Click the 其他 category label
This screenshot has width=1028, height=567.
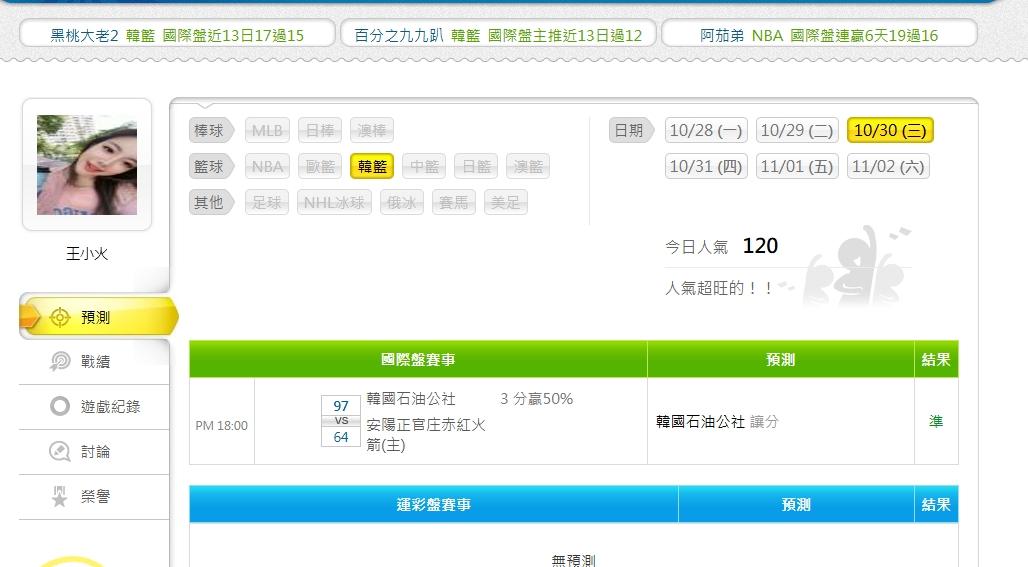(x=210, y=203)
